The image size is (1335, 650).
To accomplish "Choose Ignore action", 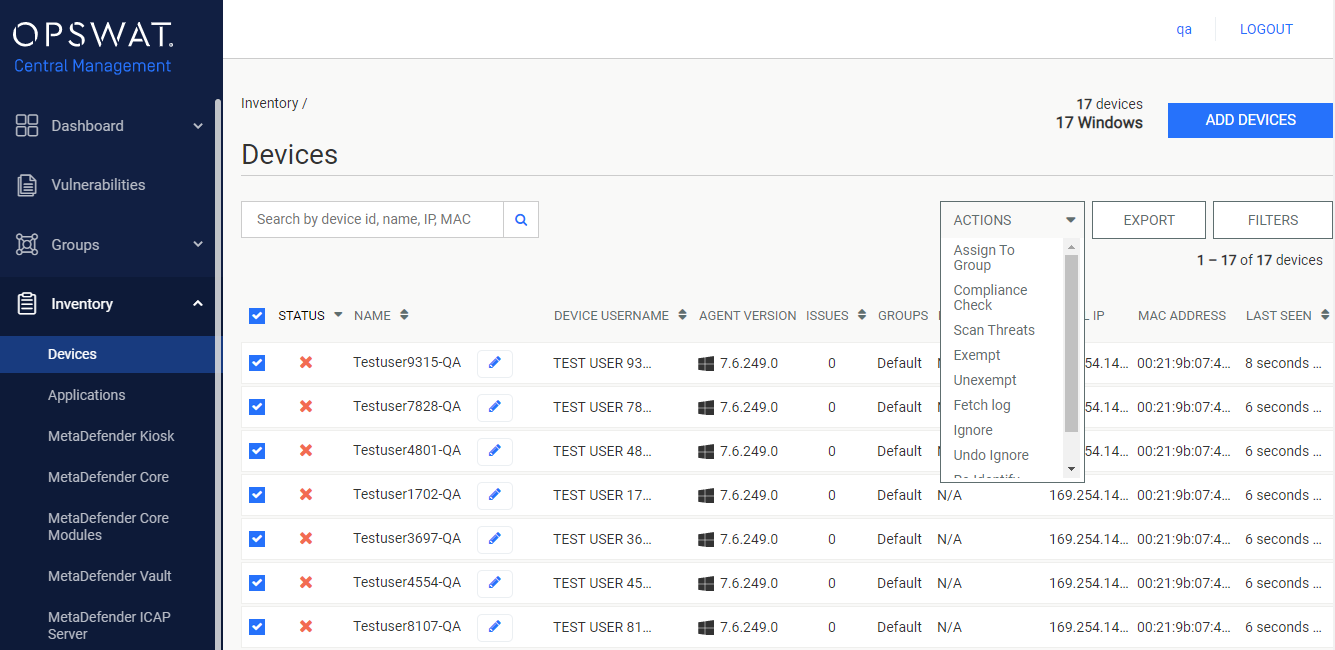I will point(973,430).
